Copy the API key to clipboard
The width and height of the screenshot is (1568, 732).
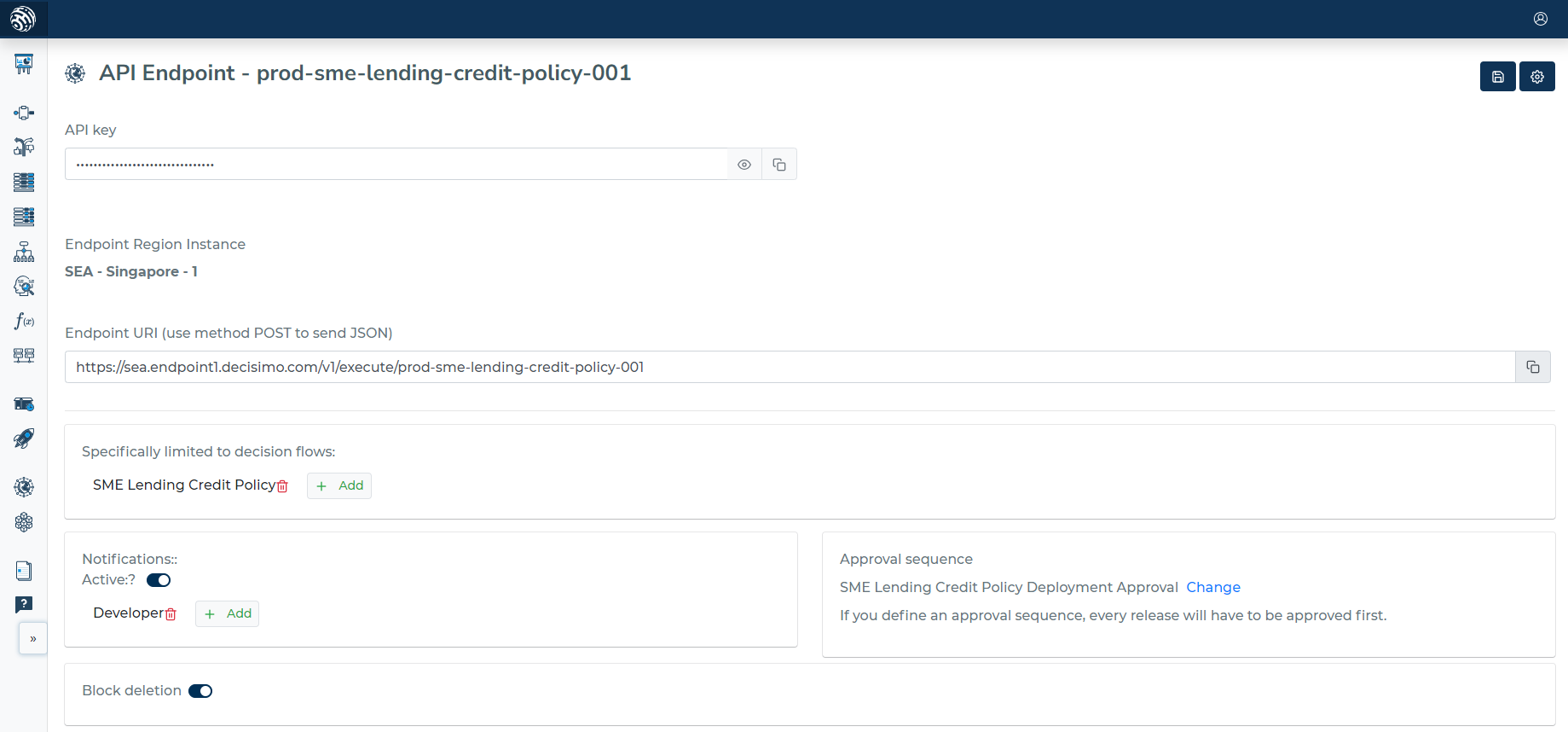779,165
